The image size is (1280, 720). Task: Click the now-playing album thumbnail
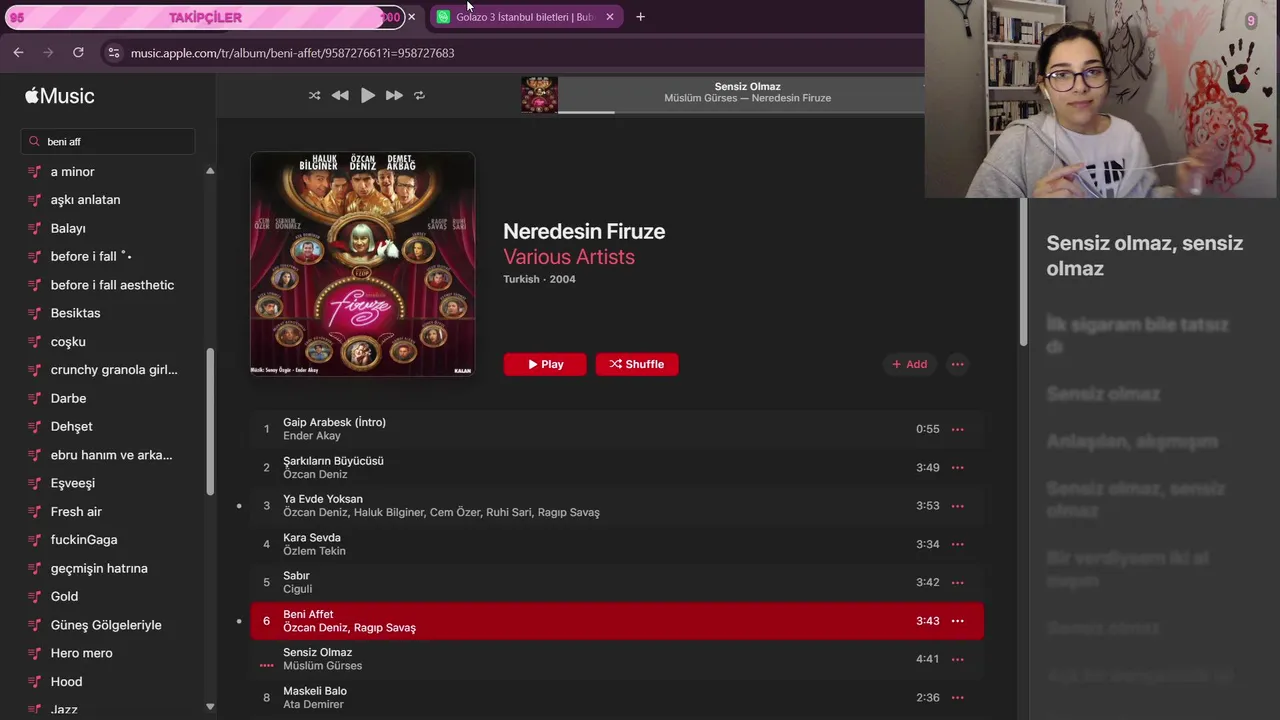pos(539,95)
